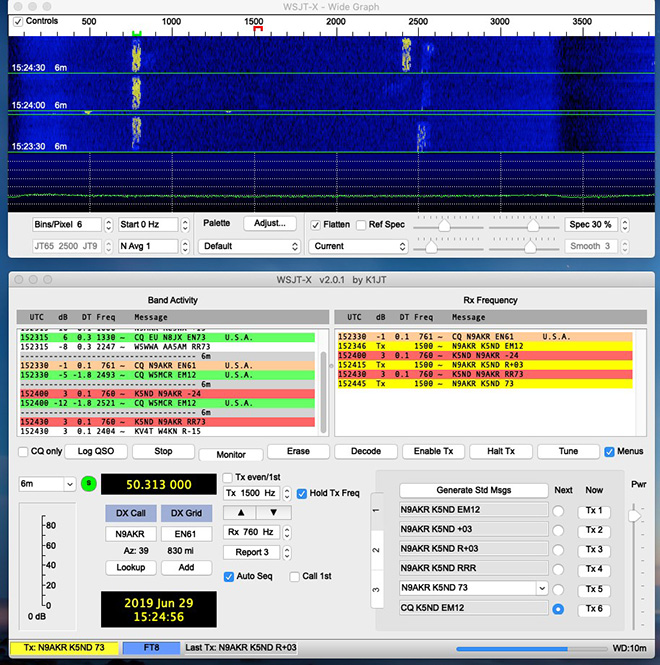The height and width of the screenshot is (665, 660).
Task: Click the N Avg stepper arrows
Action: pos(185,246)
